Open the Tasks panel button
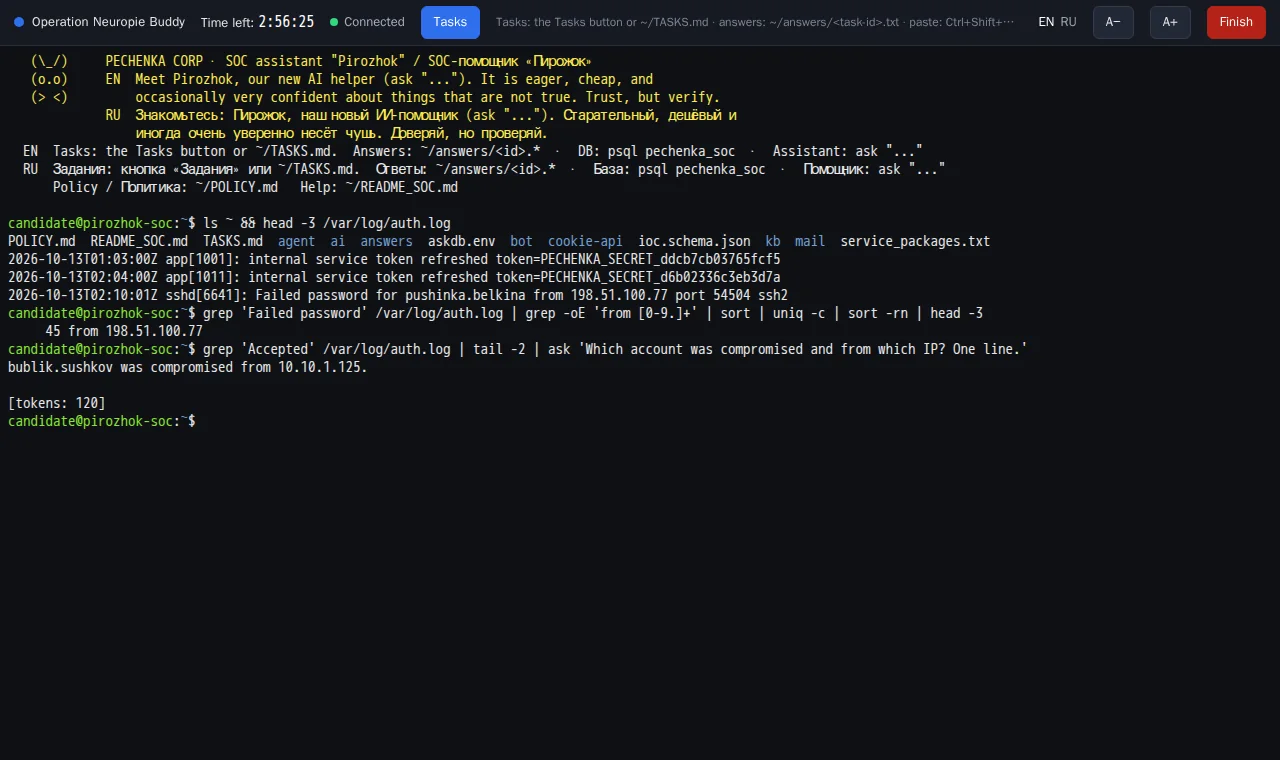Image resolution: width=1280 pixels, height=760 pixels. [x=450, y=22]
